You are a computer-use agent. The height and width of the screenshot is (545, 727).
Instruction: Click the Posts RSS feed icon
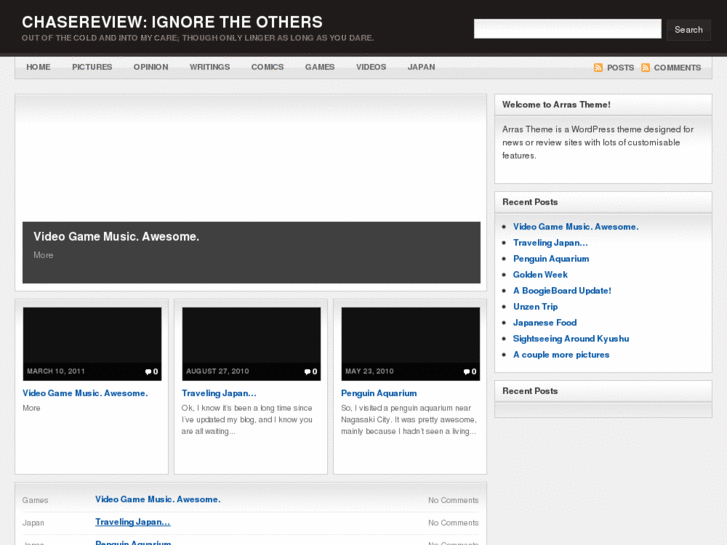(x=598, y=68)
